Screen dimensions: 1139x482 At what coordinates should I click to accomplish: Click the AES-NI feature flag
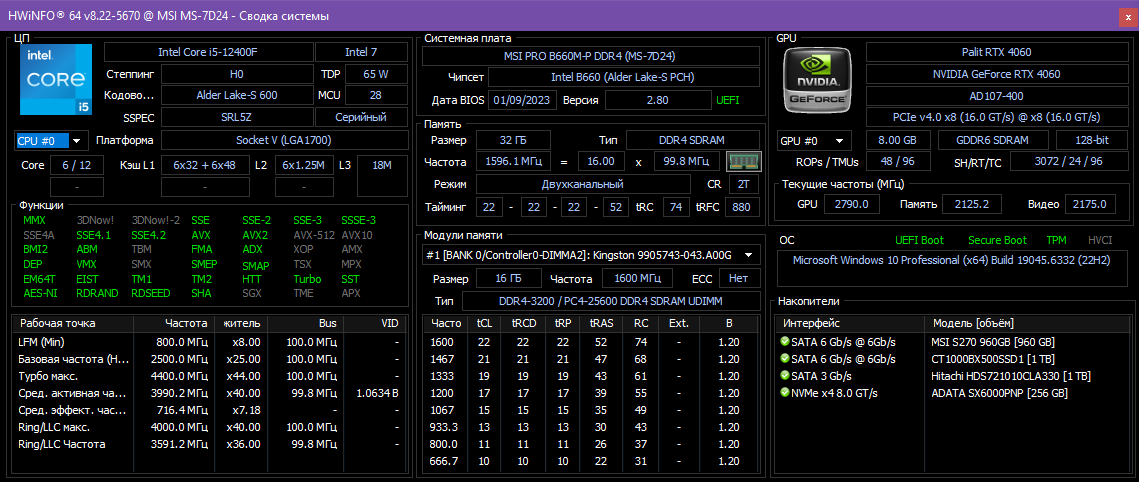click(x=40, y=293)
